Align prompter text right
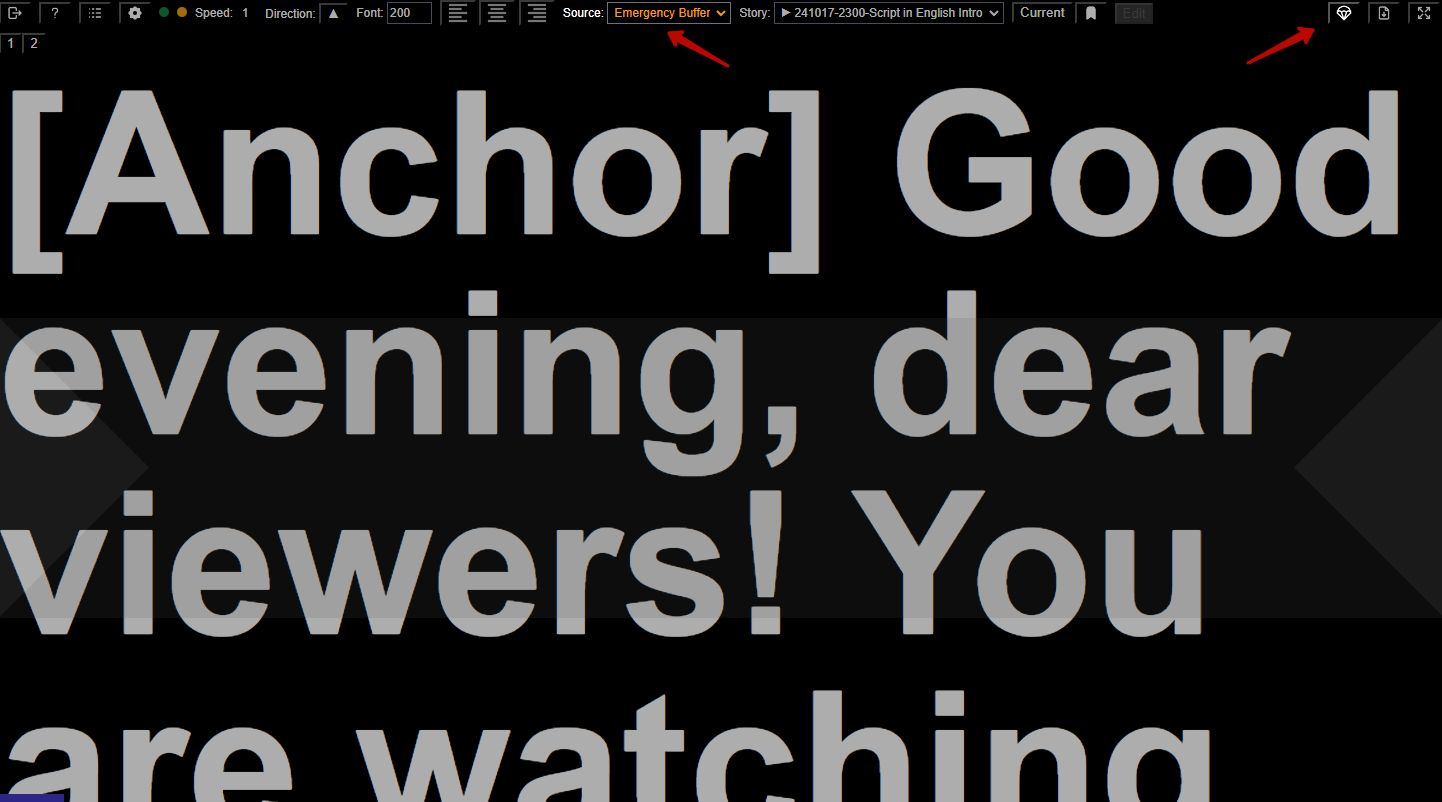This screenshot has width=1442, height=802. [x=537, y=13]
